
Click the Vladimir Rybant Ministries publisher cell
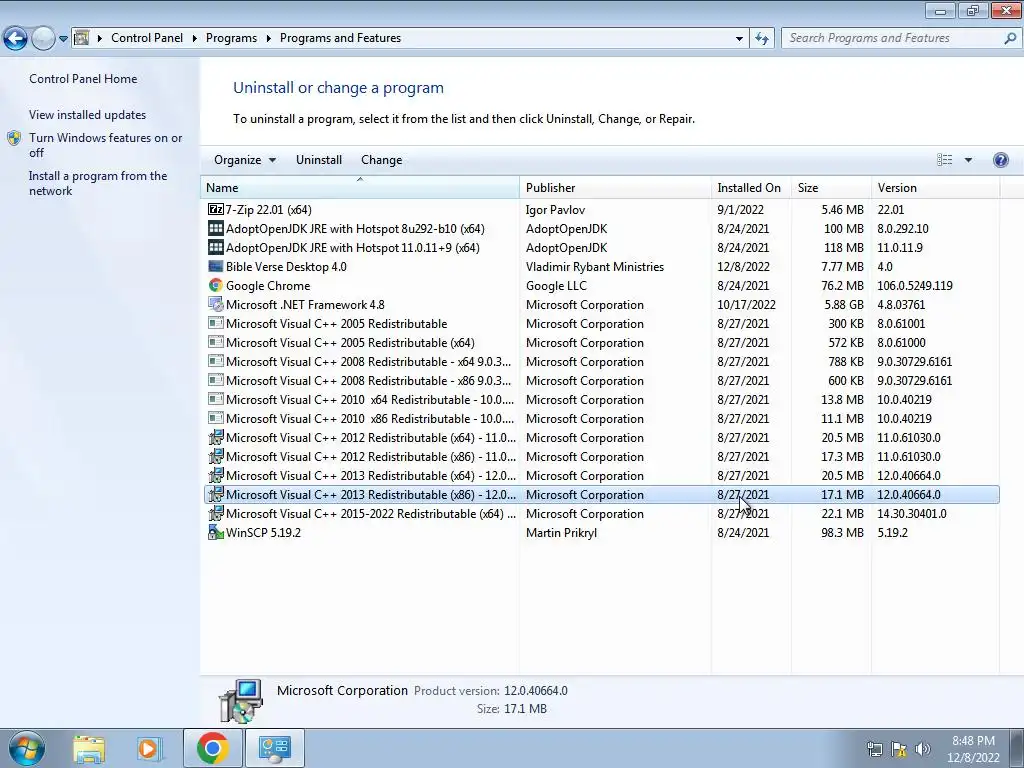coord(594,266)
